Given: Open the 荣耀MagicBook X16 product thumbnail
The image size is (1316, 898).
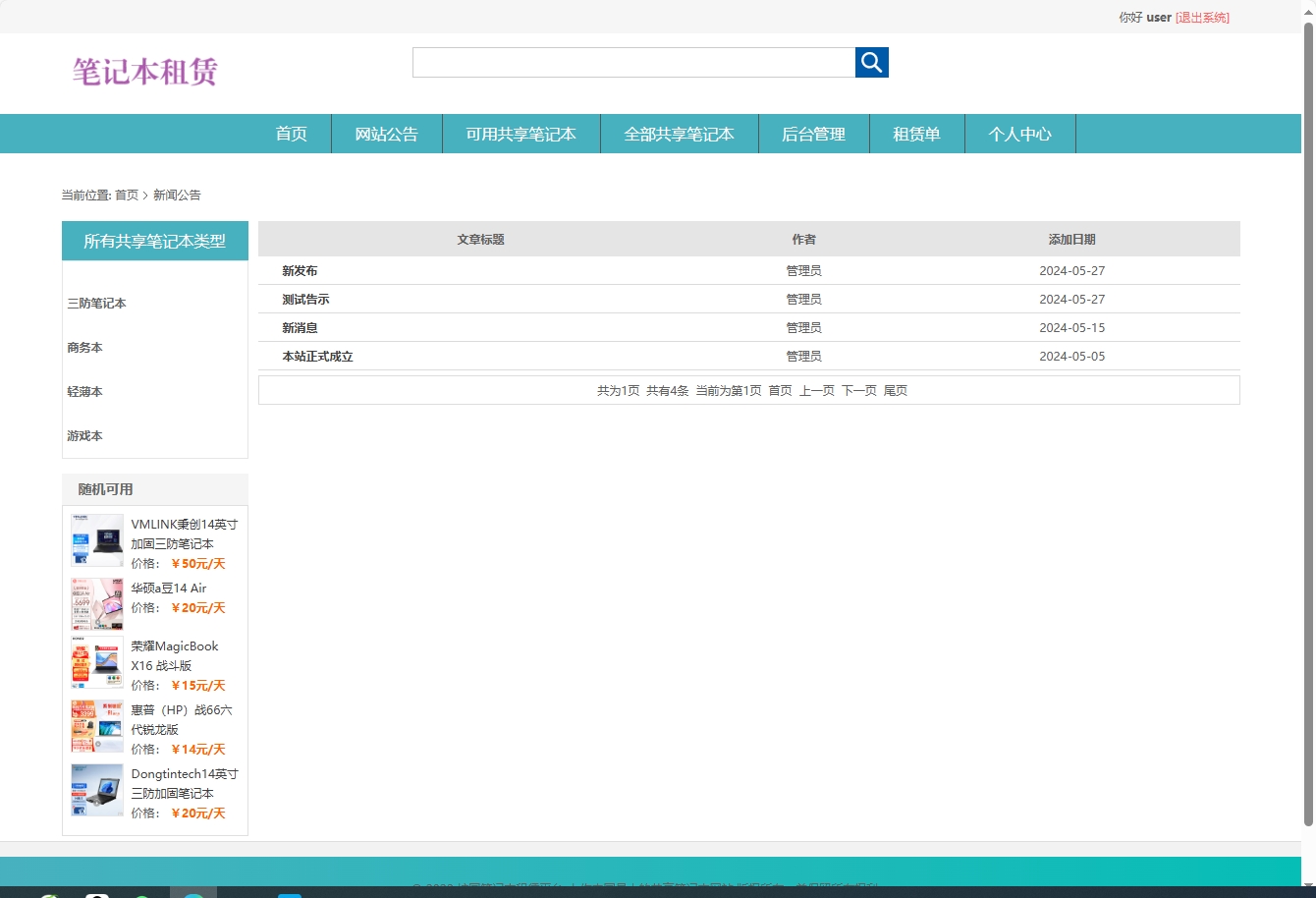Looking at the screenshot, I should (97, 662).
